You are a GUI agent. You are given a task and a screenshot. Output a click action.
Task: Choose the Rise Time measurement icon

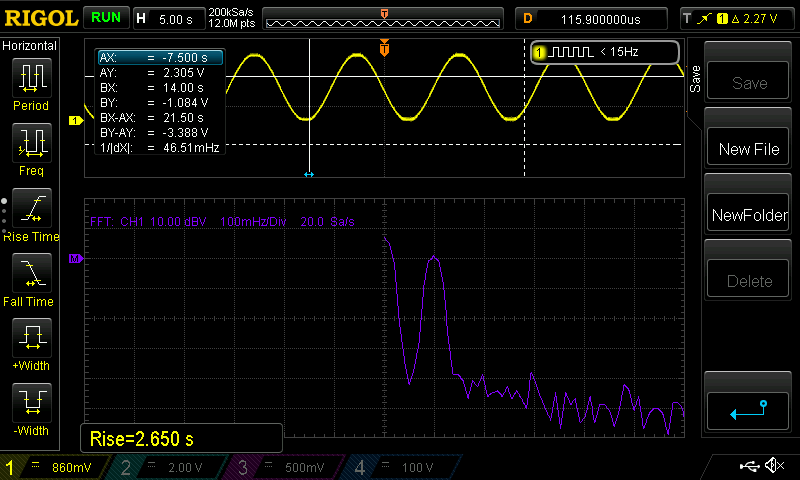[31, 208]
